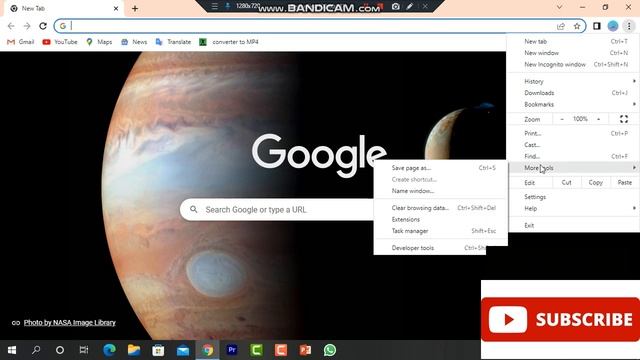Open Developer tools from submenu

point(430,248)
